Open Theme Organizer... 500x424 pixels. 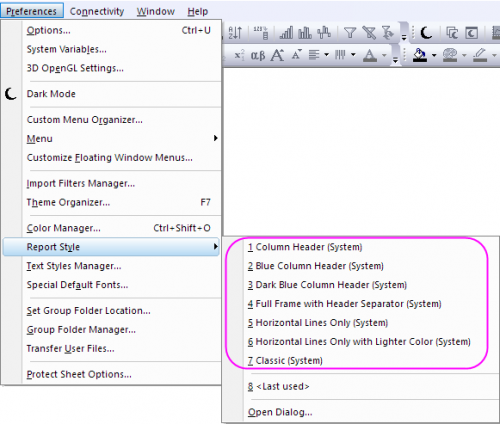tap(112, 202)
